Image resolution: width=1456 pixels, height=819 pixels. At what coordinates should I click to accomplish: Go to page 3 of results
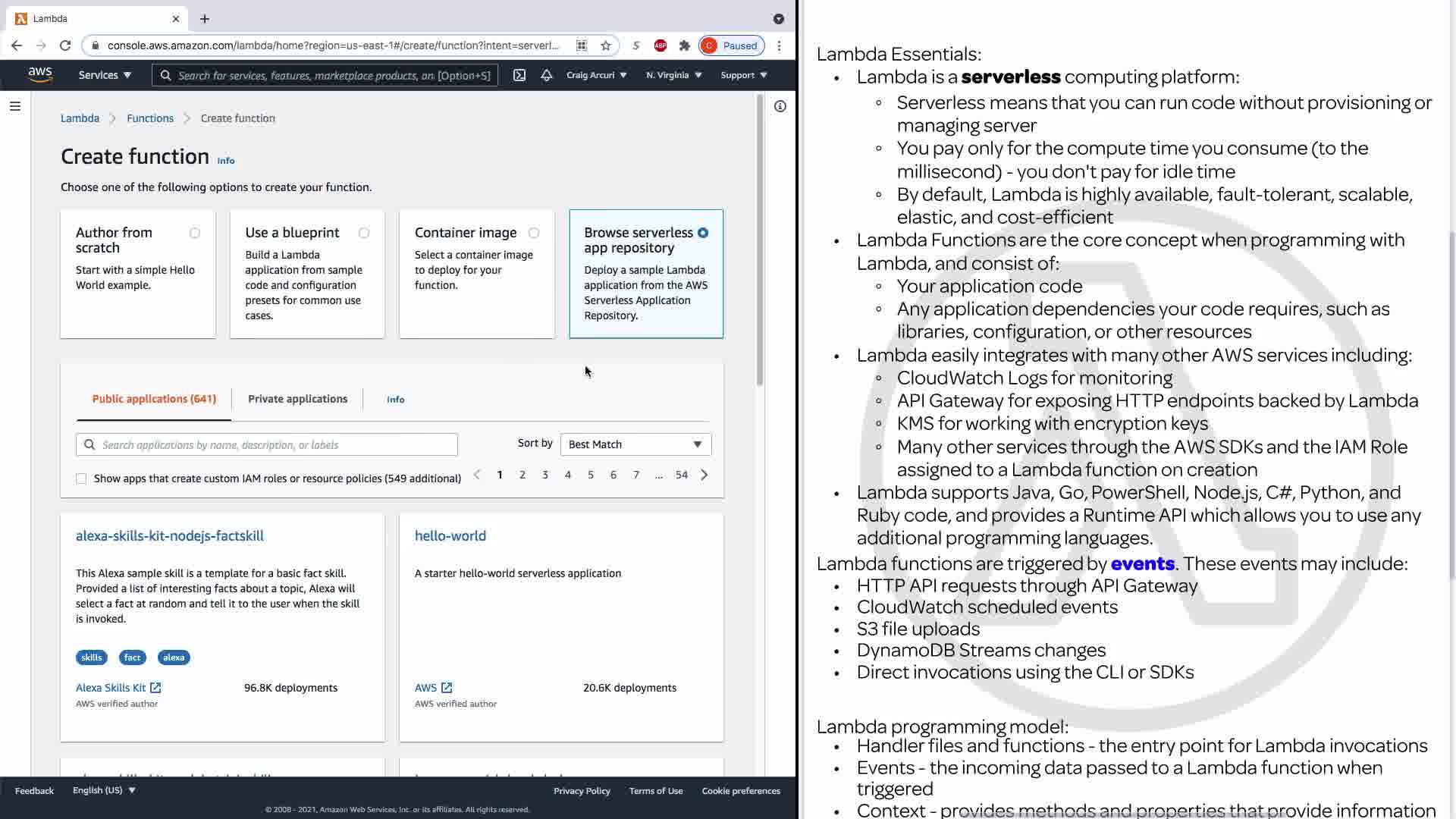(544, 475)
